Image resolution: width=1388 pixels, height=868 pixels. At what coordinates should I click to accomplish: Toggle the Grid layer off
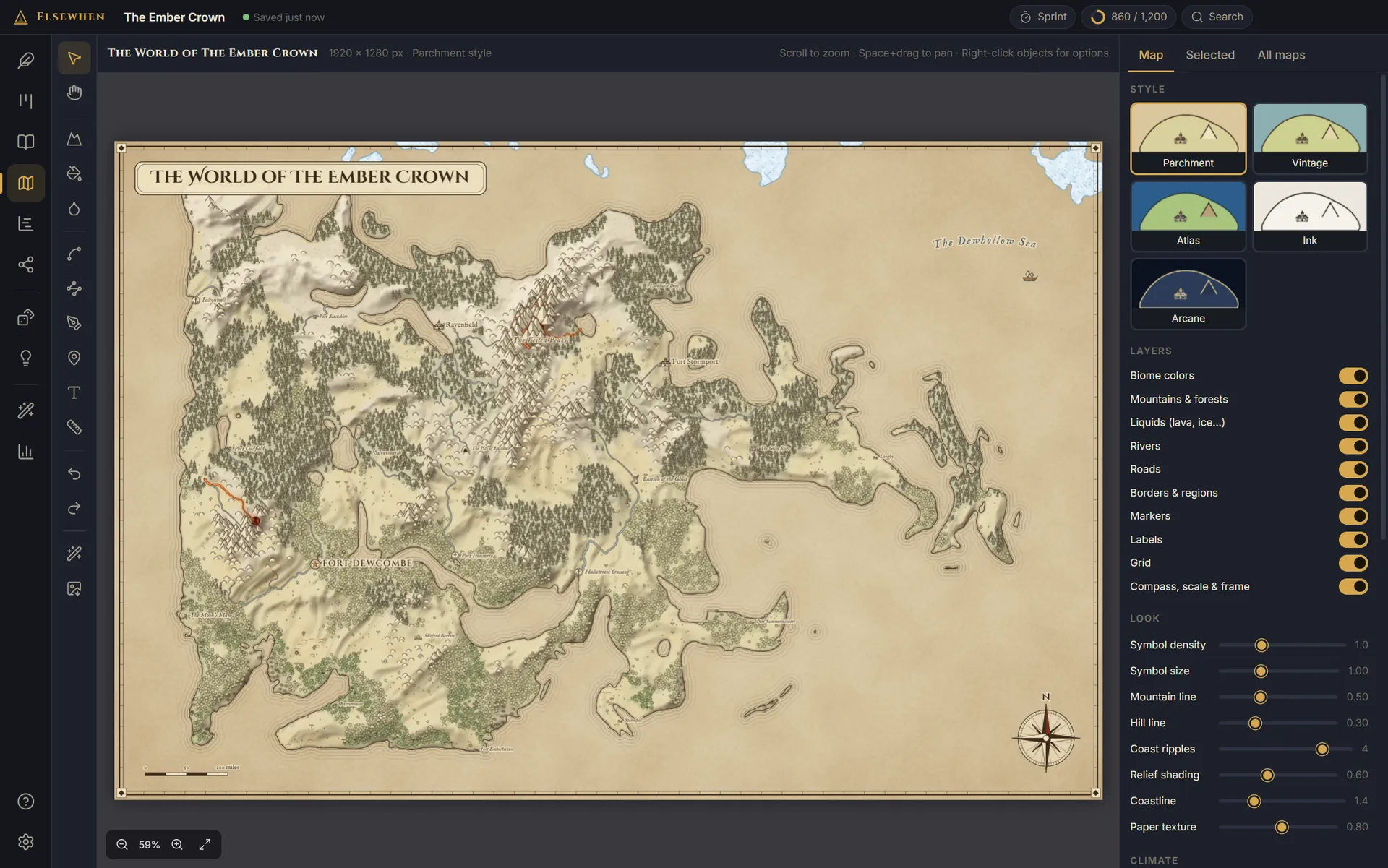point(1353,563)
